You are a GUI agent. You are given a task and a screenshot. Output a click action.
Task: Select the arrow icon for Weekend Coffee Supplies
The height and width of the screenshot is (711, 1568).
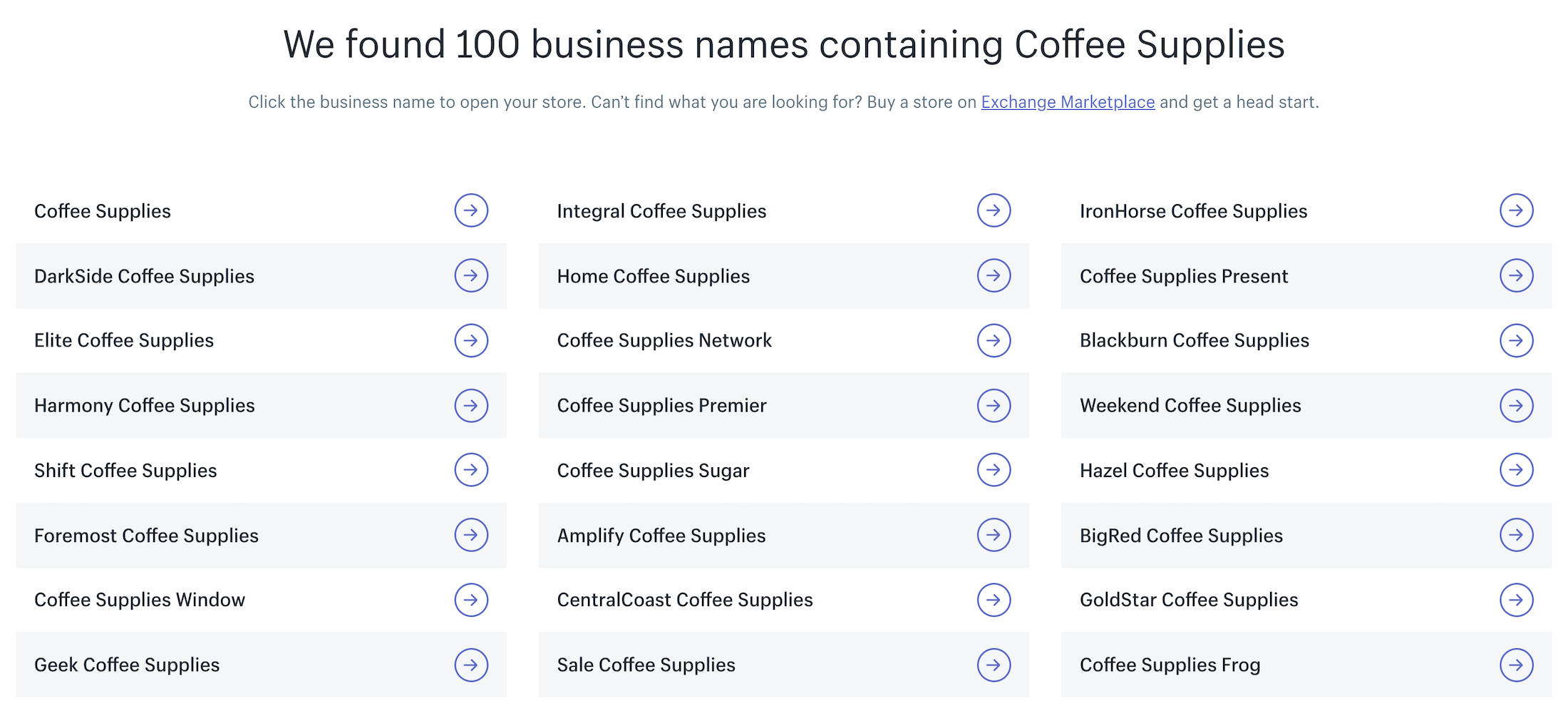tap(1517, 405)
